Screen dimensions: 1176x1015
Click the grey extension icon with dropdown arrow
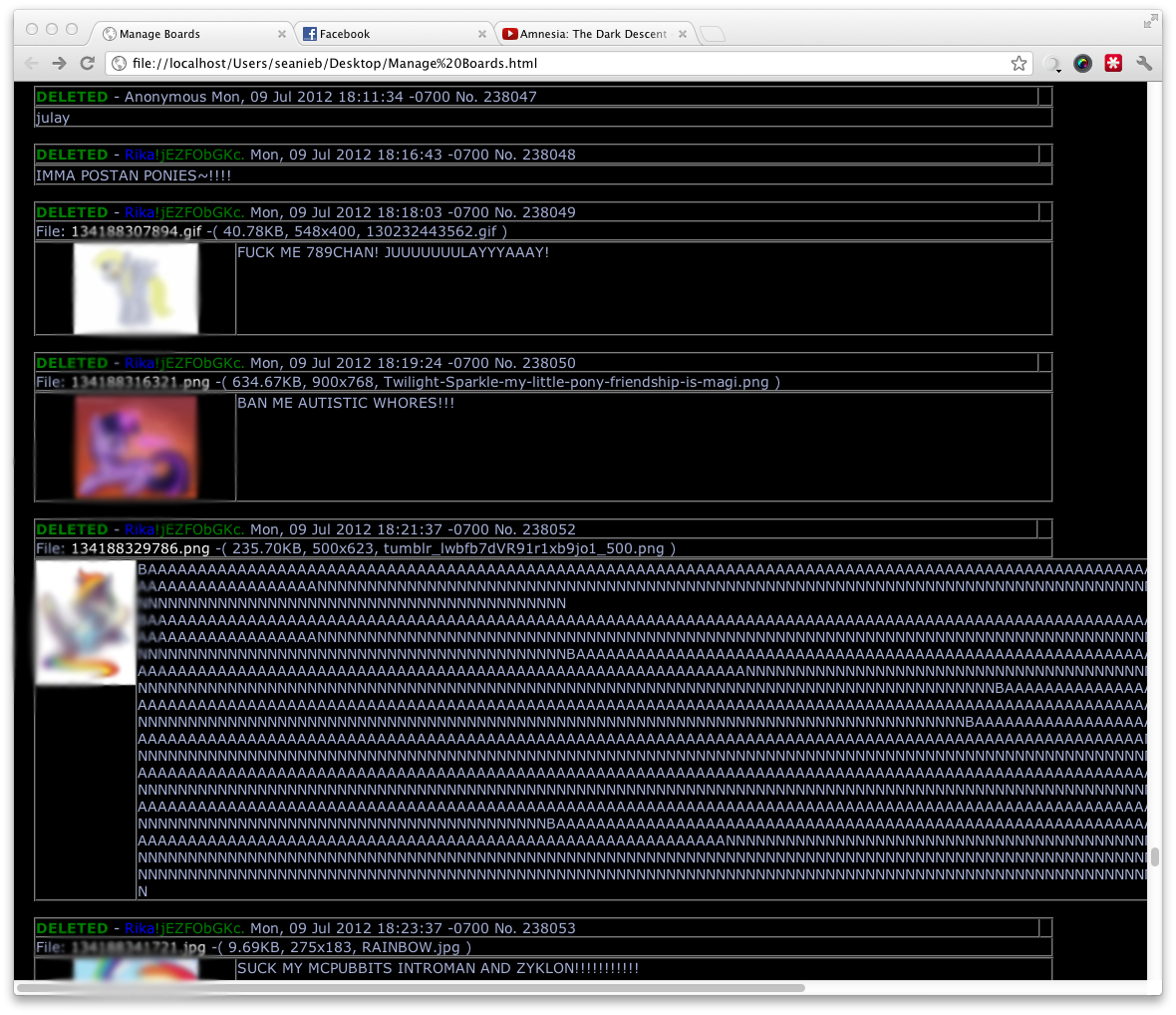pyautogui.click(x=1052, y=65)
